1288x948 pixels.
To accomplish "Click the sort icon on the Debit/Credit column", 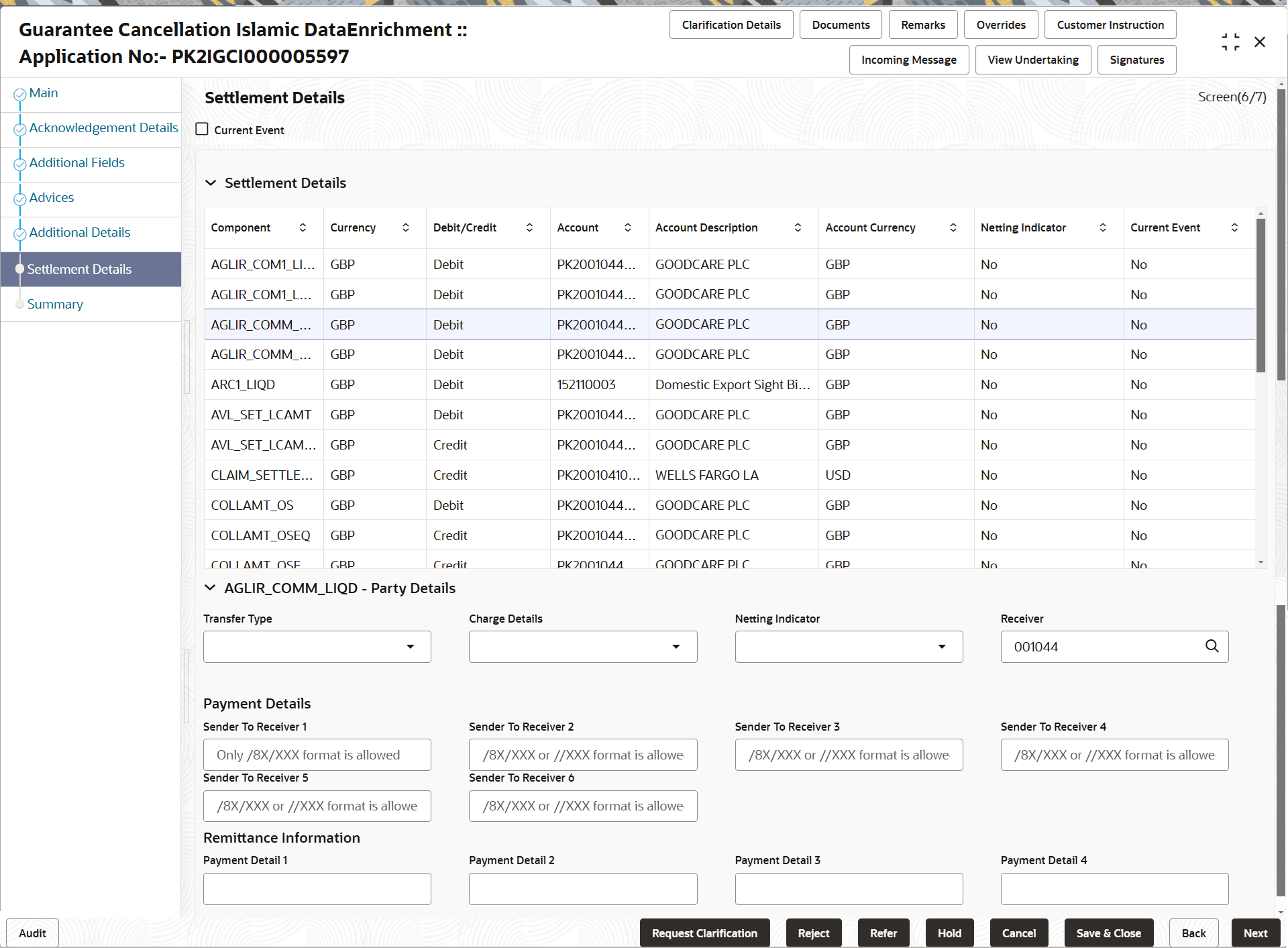I will [x=529, y=227].
